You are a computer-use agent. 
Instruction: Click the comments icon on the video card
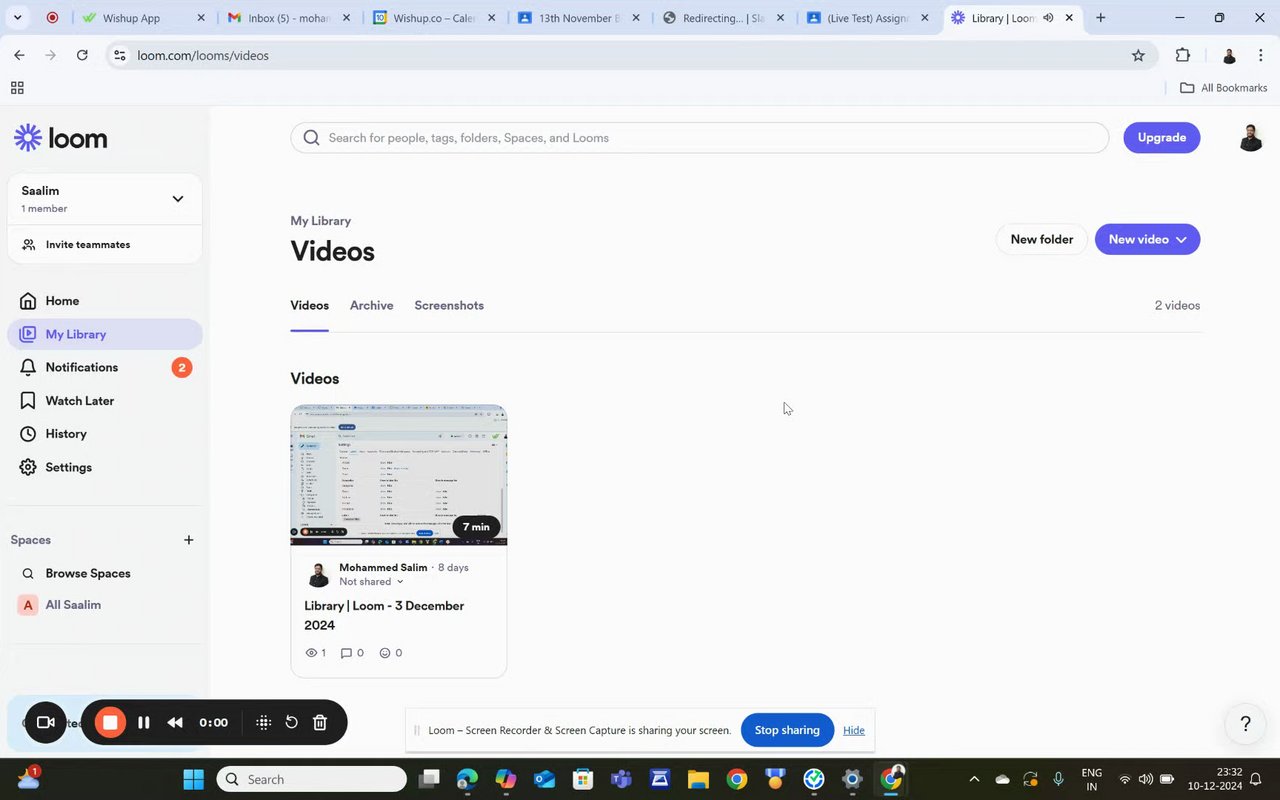pyautogui.click(x=346, y=653)
